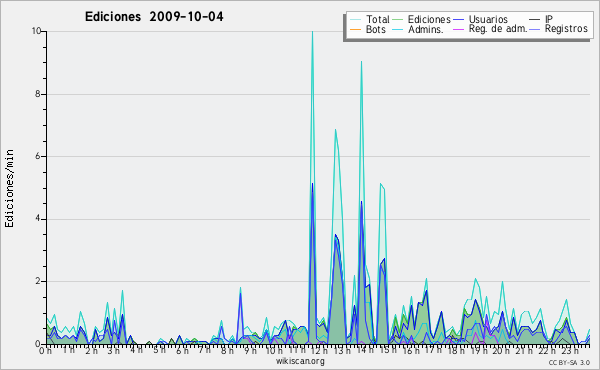The image size is (600, 370).
Task: Click the '6 h' x-axis tick label
Action: click(182, 350)
